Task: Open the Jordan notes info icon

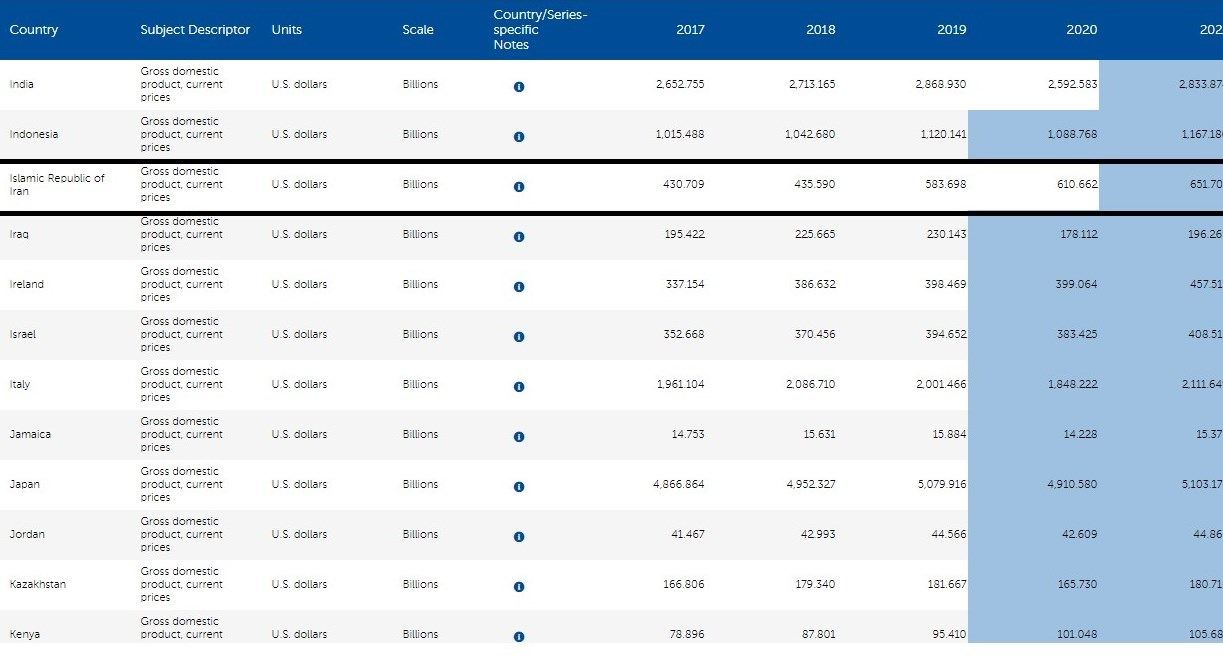Action: 518,537
